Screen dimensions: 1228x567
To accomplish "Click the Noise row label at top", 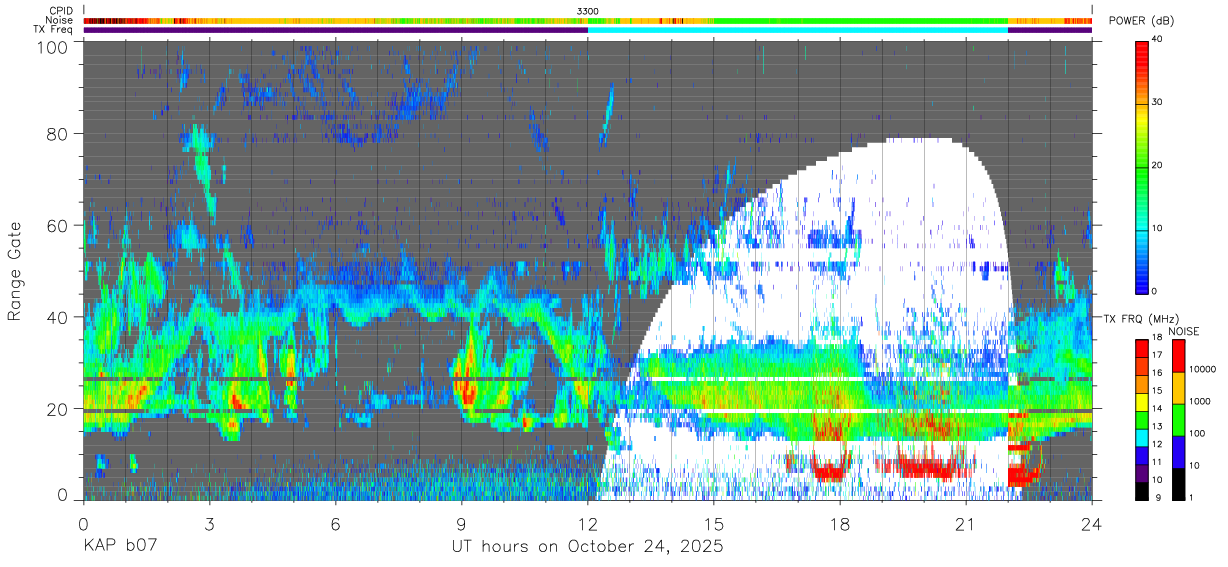I will click(x=58, y=20).
